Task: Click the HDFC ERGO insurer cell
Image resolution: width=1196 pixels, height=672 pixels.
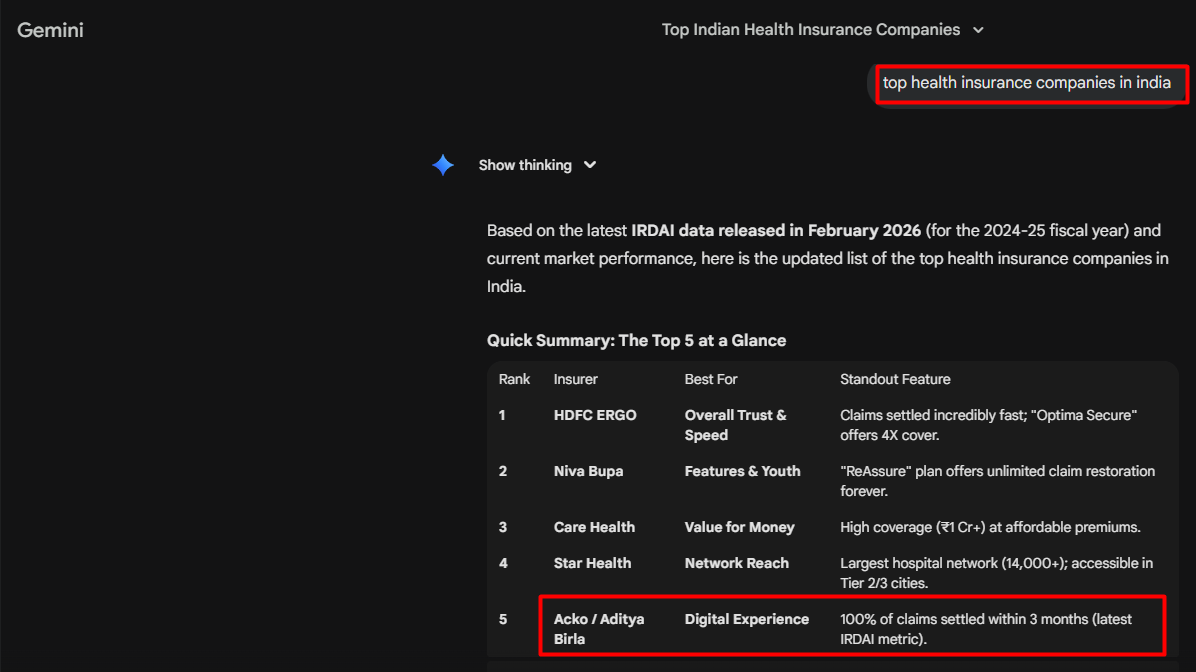Action: [595, 415]
